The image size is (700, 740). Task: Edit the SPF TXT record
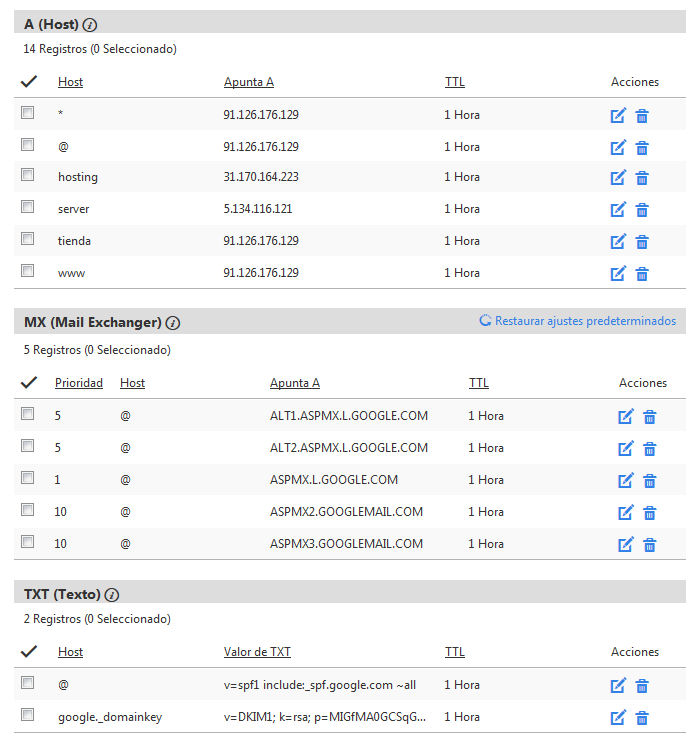click(617, 686)
